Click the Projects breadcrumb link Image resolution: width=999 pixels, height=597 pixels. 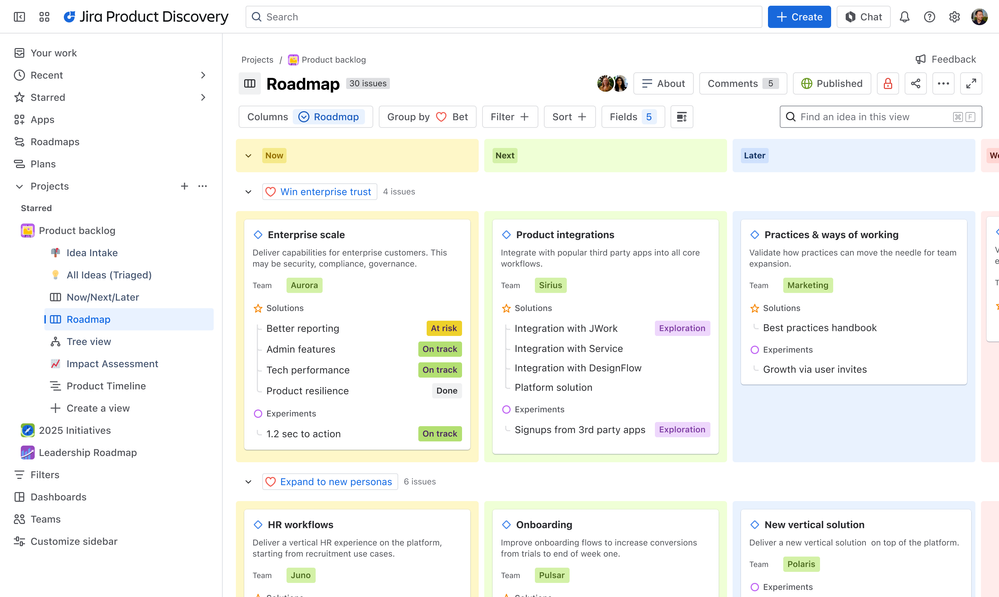point(257,60)
